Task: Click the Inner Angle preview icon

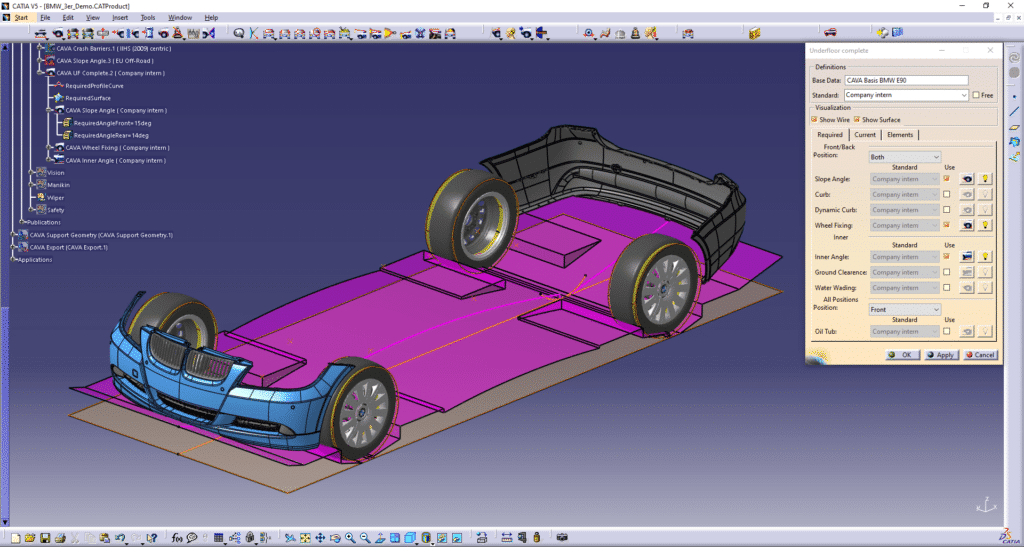Action: 967,257
